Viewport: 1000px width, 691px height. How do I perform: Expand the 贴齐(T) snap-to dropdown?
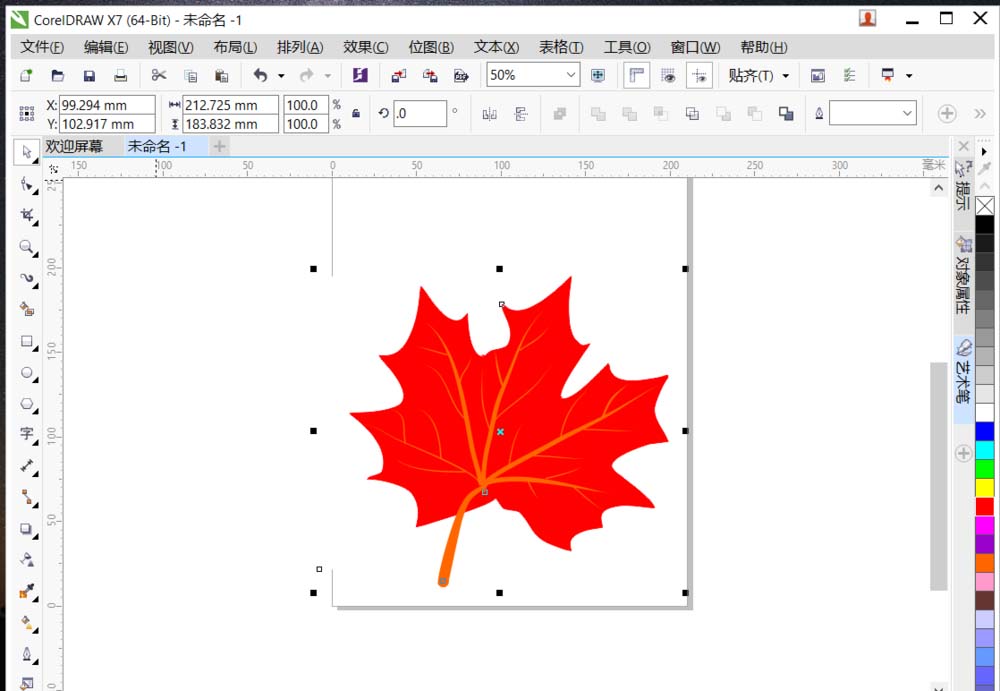[785, 75]
